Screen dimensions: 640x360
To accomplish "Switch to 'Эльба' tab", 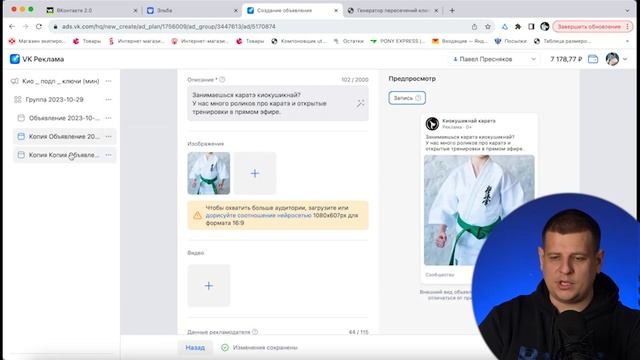I will 192,10.
